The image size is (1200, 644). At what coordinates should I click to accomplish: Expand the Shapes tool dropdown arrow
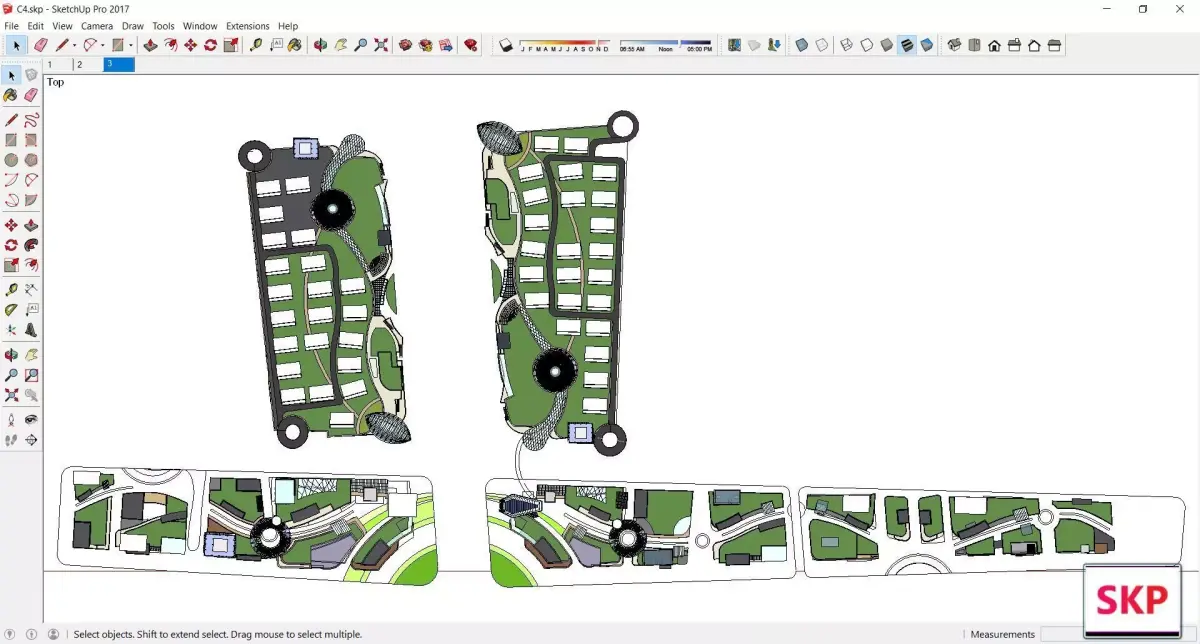point(130,46)
